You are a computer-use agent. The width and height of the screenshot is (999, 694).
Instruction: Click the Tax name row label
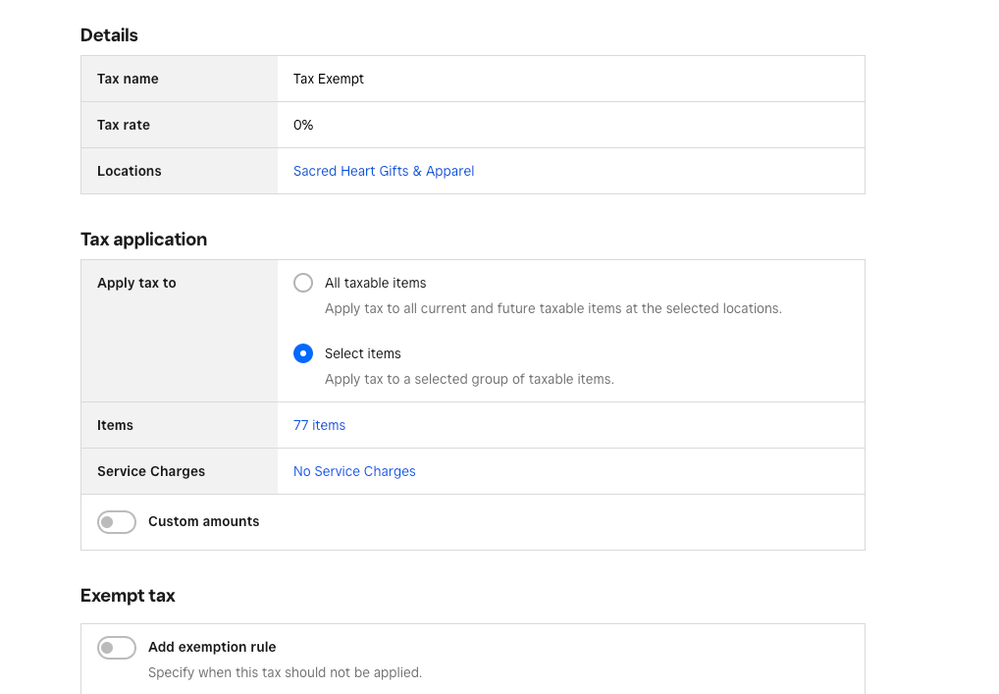[x=127, y=79]
